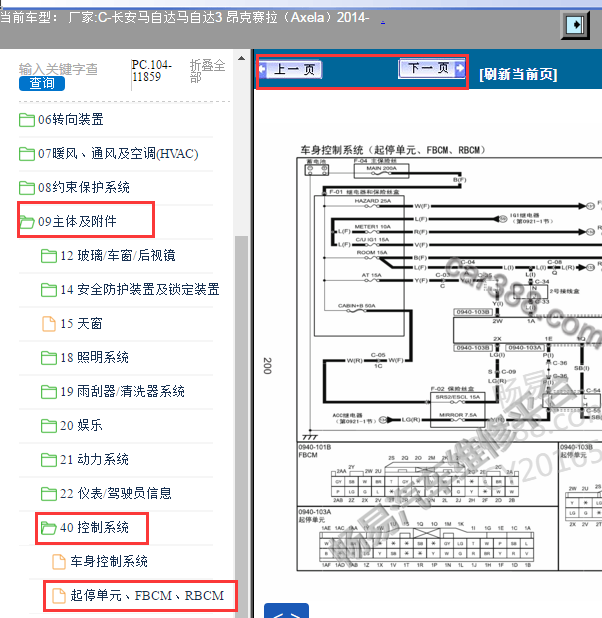This screenshot has height=618, width=602.
Task: Go to previous page with 上一页
Action: [x=290, y=70]
